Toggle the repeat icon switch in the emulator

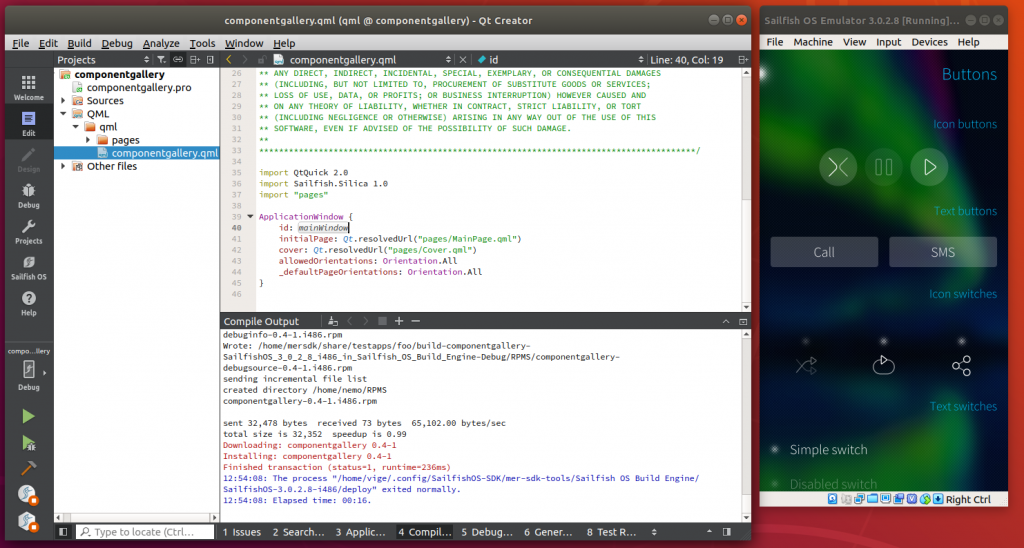(x=884, y=364)
